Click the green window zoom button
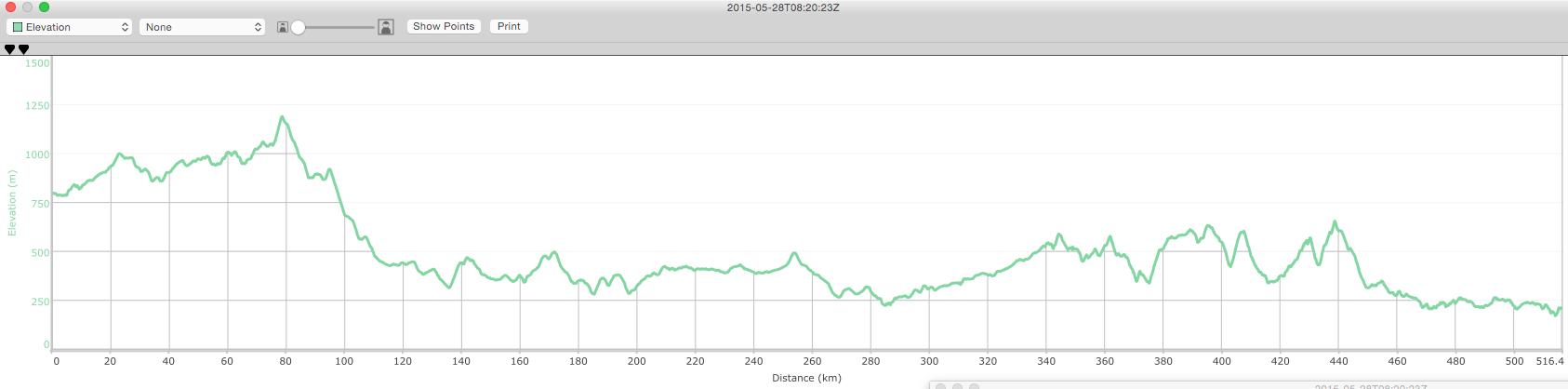This screenshot has height=389, width=1568. (x=44, y=7)
